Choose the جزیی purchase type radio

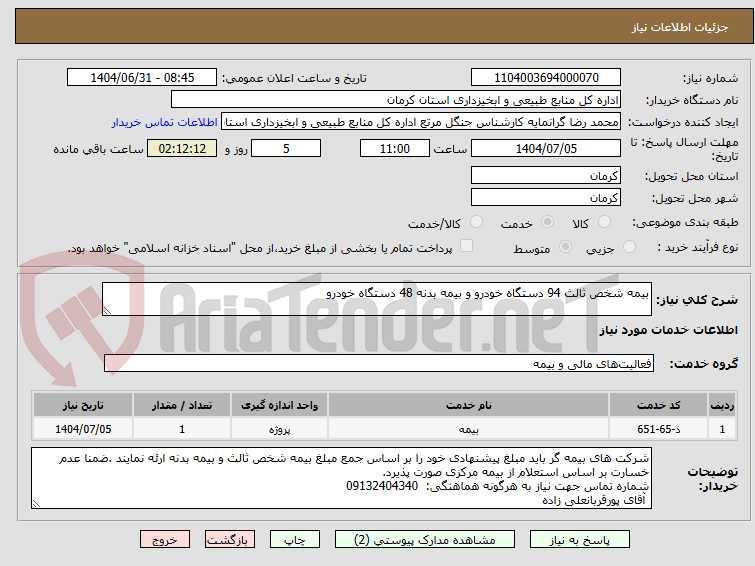629,247
